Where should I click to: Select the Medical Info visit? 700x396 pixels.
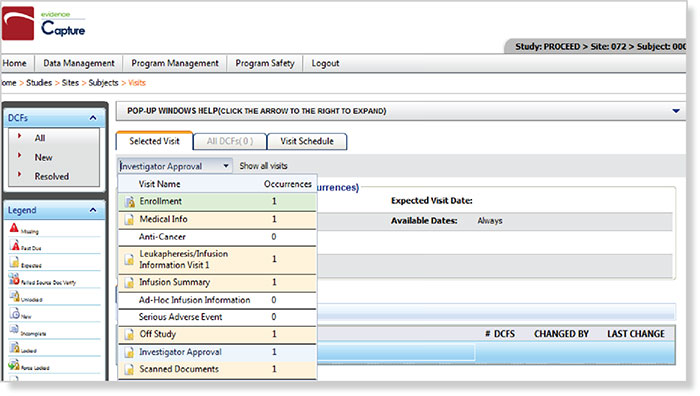tap(217, 220)
